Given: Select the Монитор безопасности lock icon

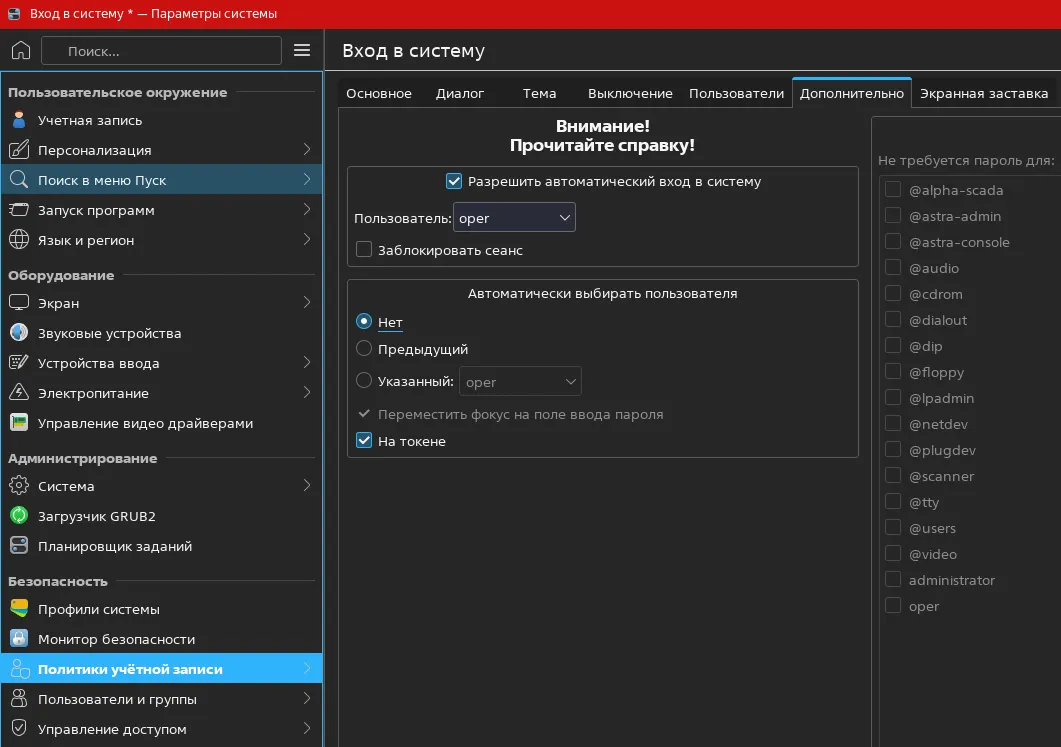Looking at the screenshot, I should click(19, 639).
